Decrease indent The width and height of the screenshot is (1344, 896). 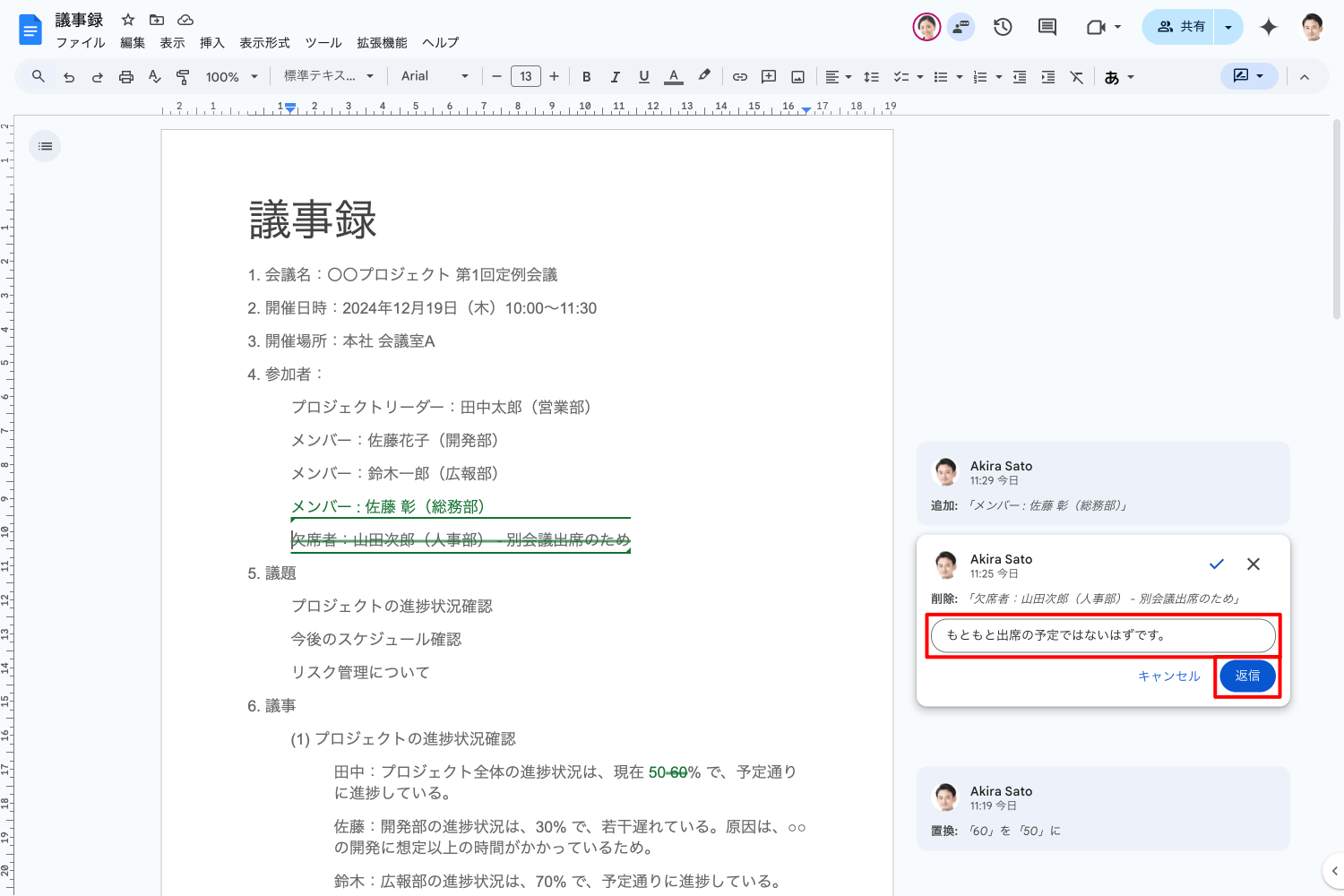point(1020,77)
